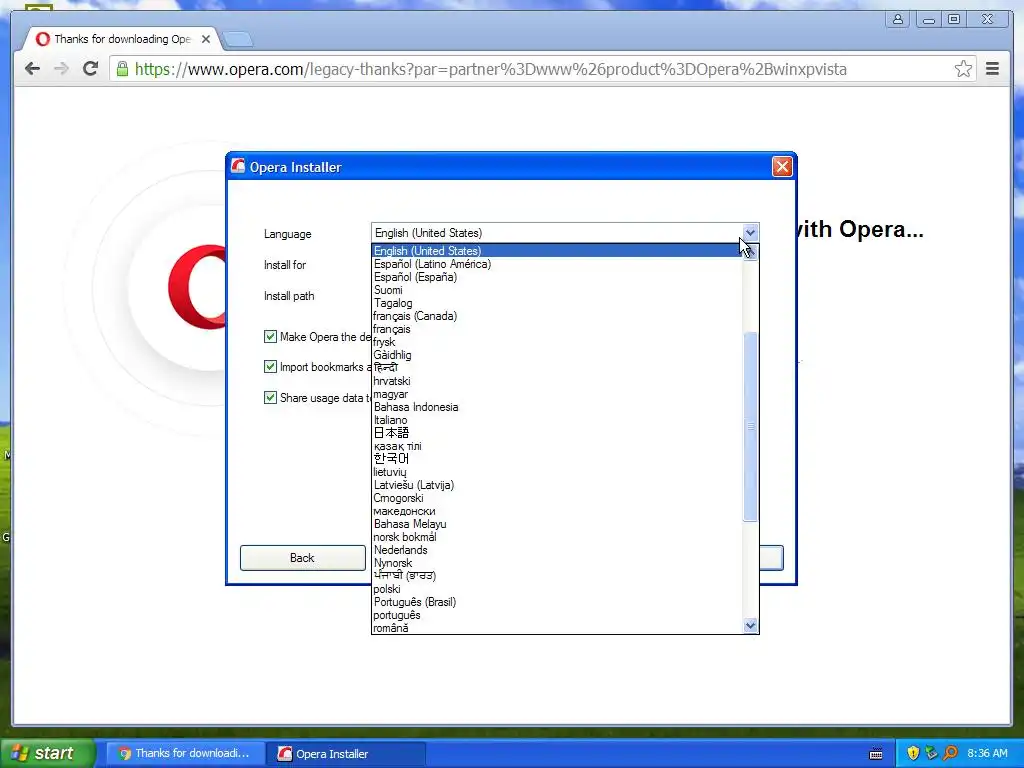
Task: Select Japanese 日本語 option
Action: (557, 433)
